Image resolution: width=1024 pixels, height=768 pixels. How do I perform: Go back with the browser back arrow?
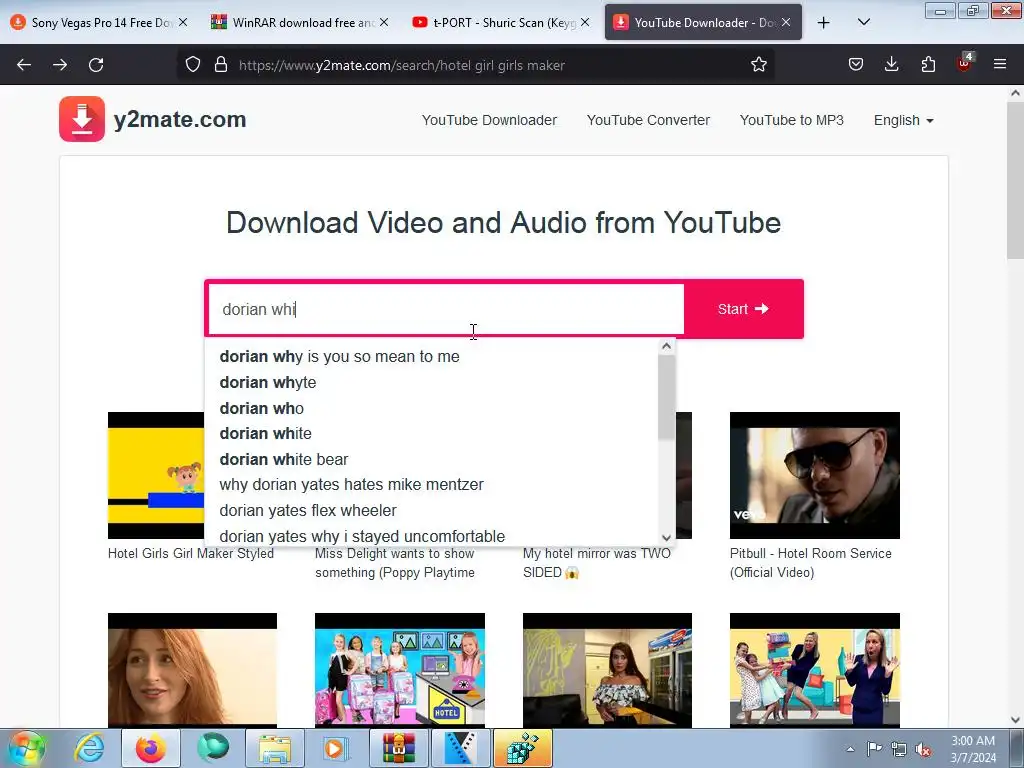click(24, 65)
